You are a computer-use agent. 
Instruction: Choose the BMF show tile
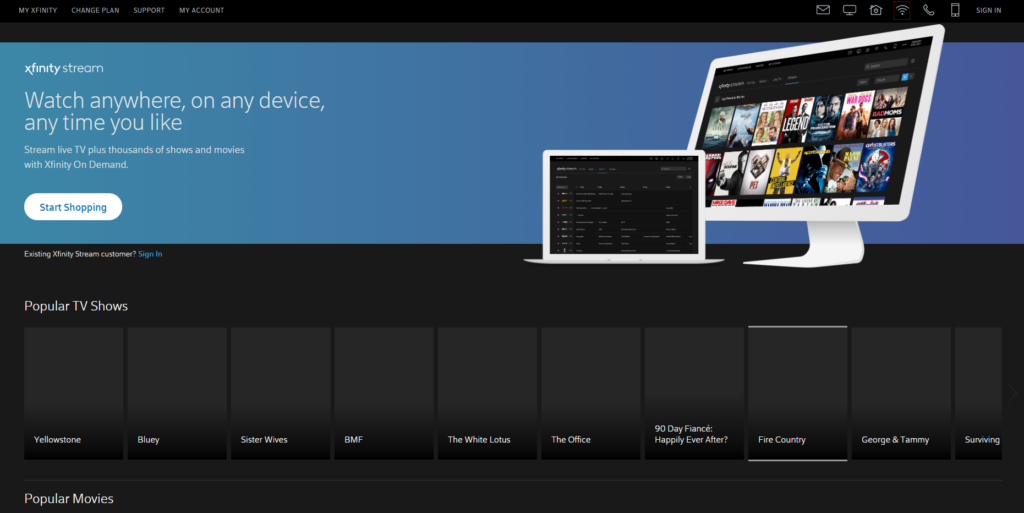tap(384, 394)
